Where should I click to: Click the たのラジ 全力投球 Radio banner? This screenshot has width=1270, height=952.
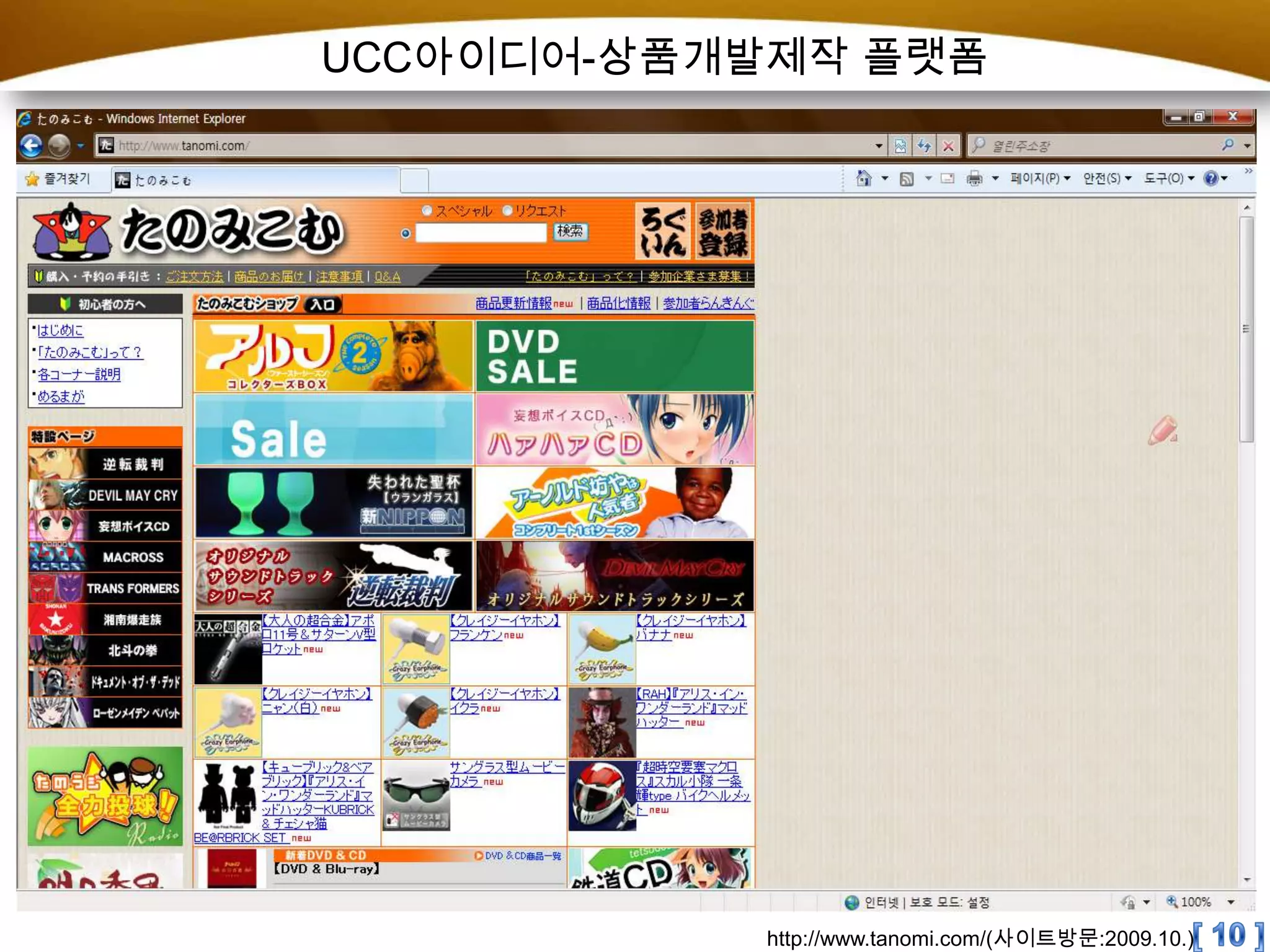pyautogui.click(x=105, y=796)
